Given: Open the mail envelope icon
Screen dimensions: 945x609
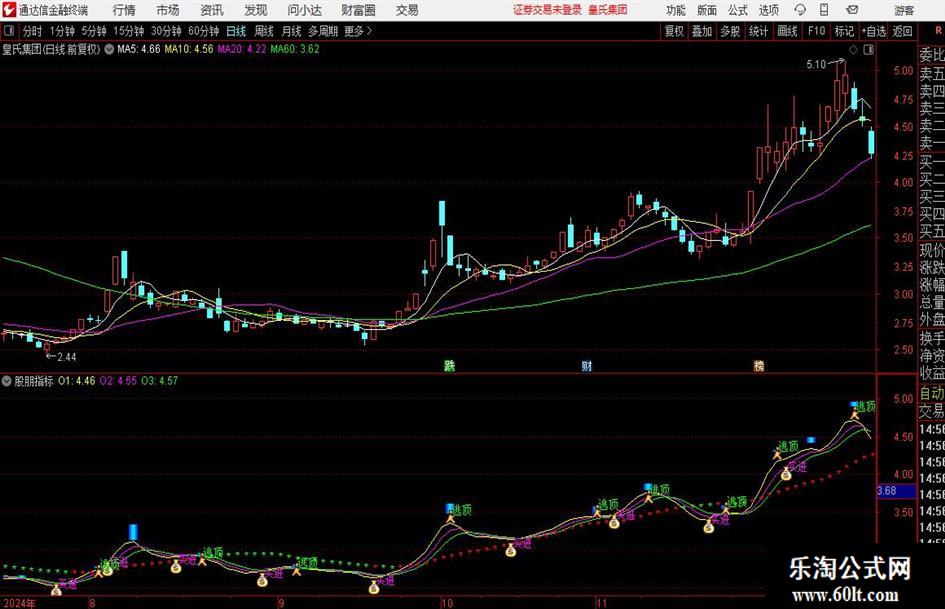Looking at the screenshot, I should (x=852, y=10).
